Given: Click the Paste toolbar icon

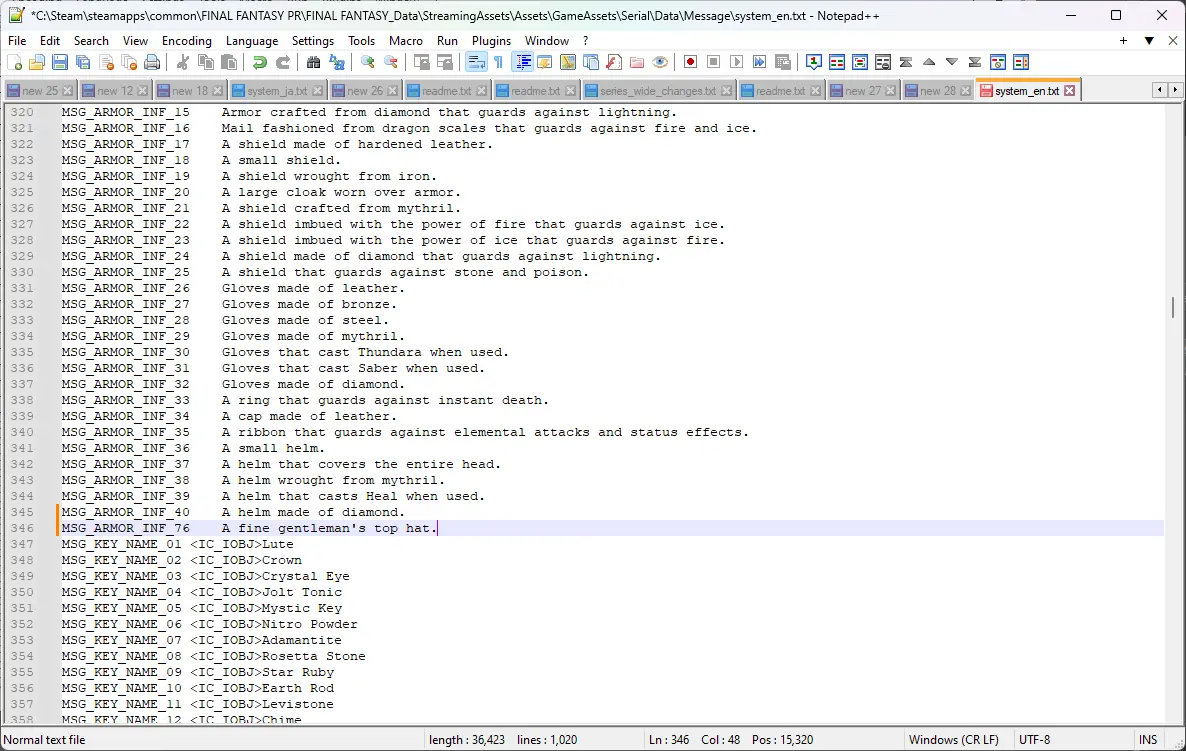Looking at the screenshot, I should click(x=228, y=63).
